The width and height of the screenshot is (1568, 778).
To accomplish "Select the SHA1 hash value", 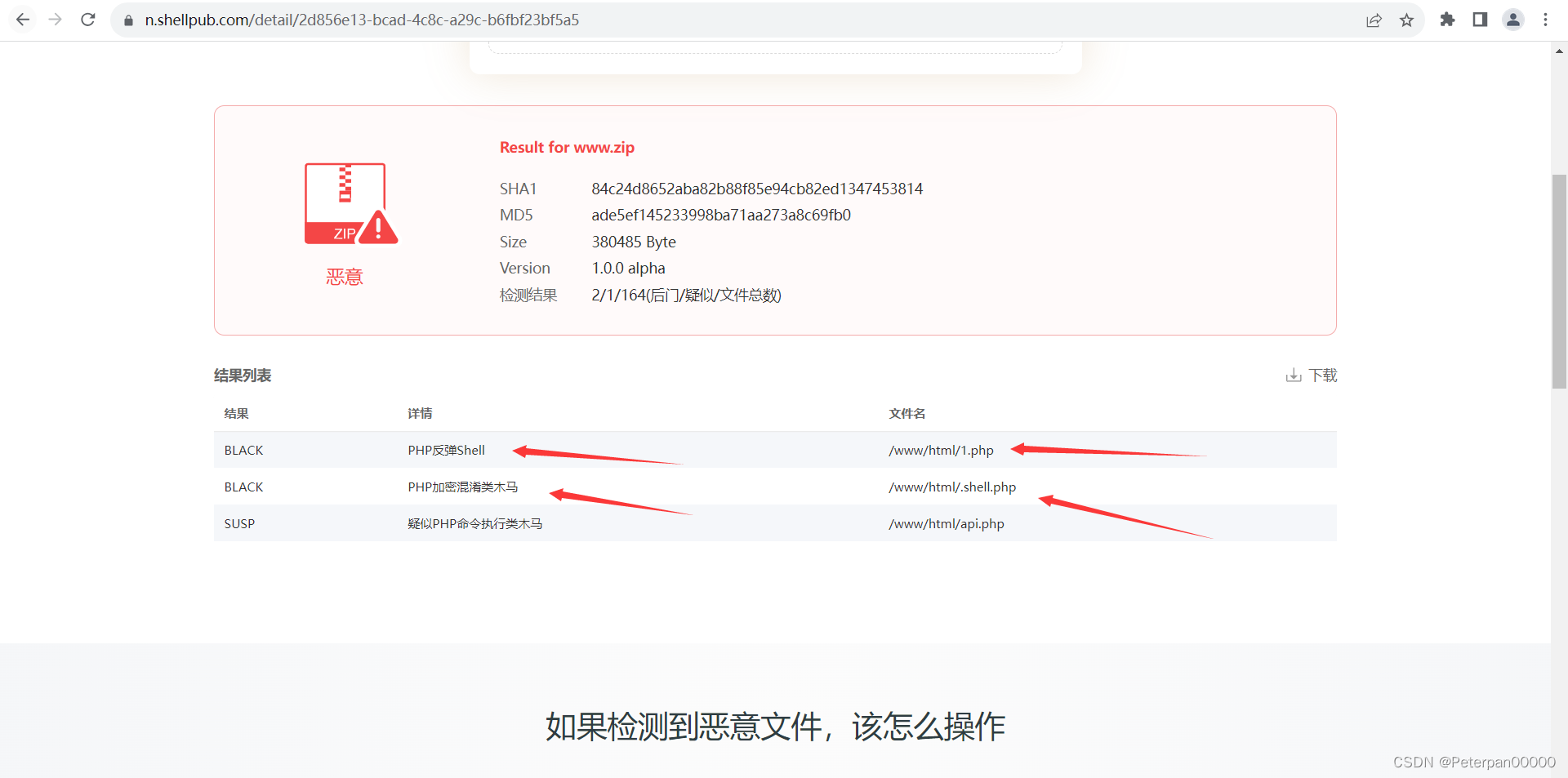I will (757, 189).
